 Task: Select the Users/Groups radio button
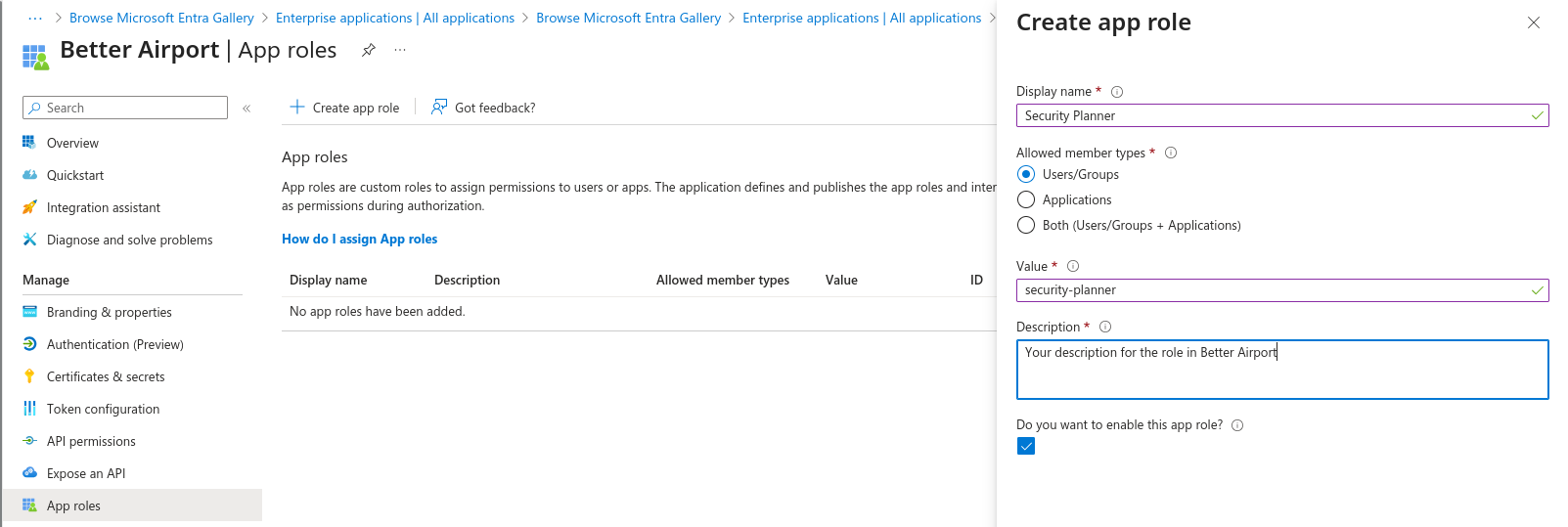(1026, 174)
